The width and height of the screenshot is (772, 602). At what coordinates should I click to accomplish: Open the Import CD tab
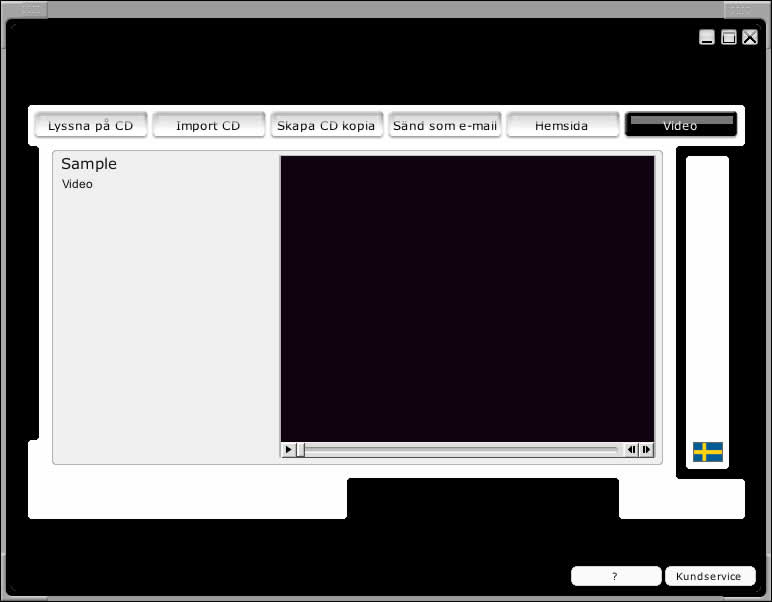pos(208,125)
